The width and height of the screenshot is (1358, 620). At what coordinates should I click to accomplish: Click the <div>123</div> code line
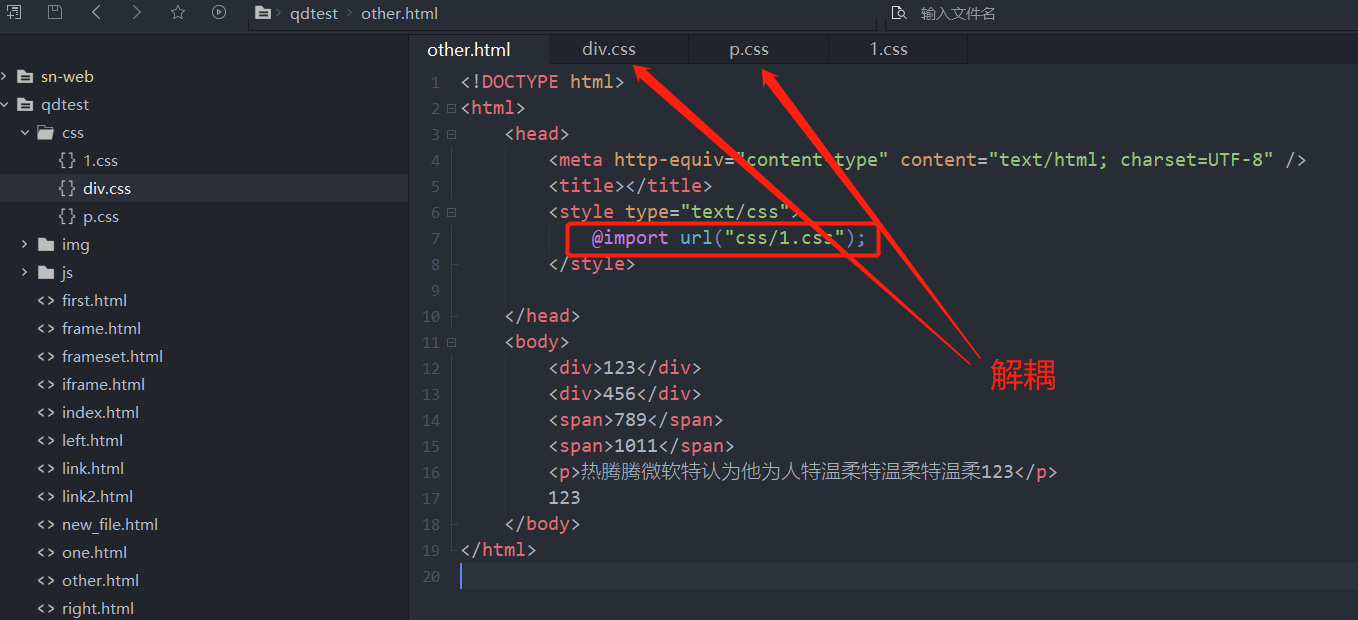point(625,368)
